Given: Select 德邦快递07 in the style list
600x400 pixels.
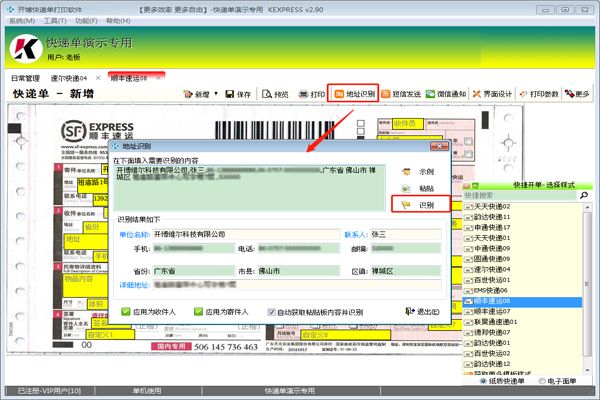Looking at the screenshot, I should click(x=523, y=332).
